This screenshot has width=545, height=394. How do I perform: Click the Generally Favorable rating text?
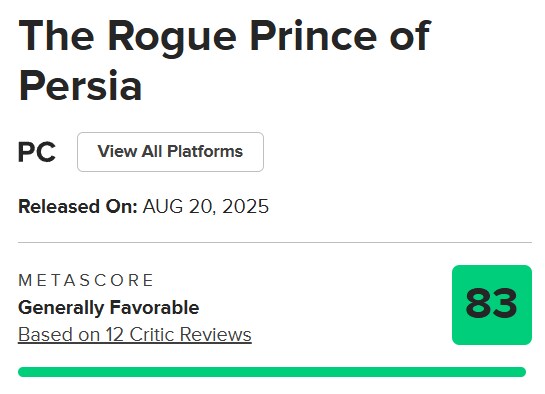[108, 307]
